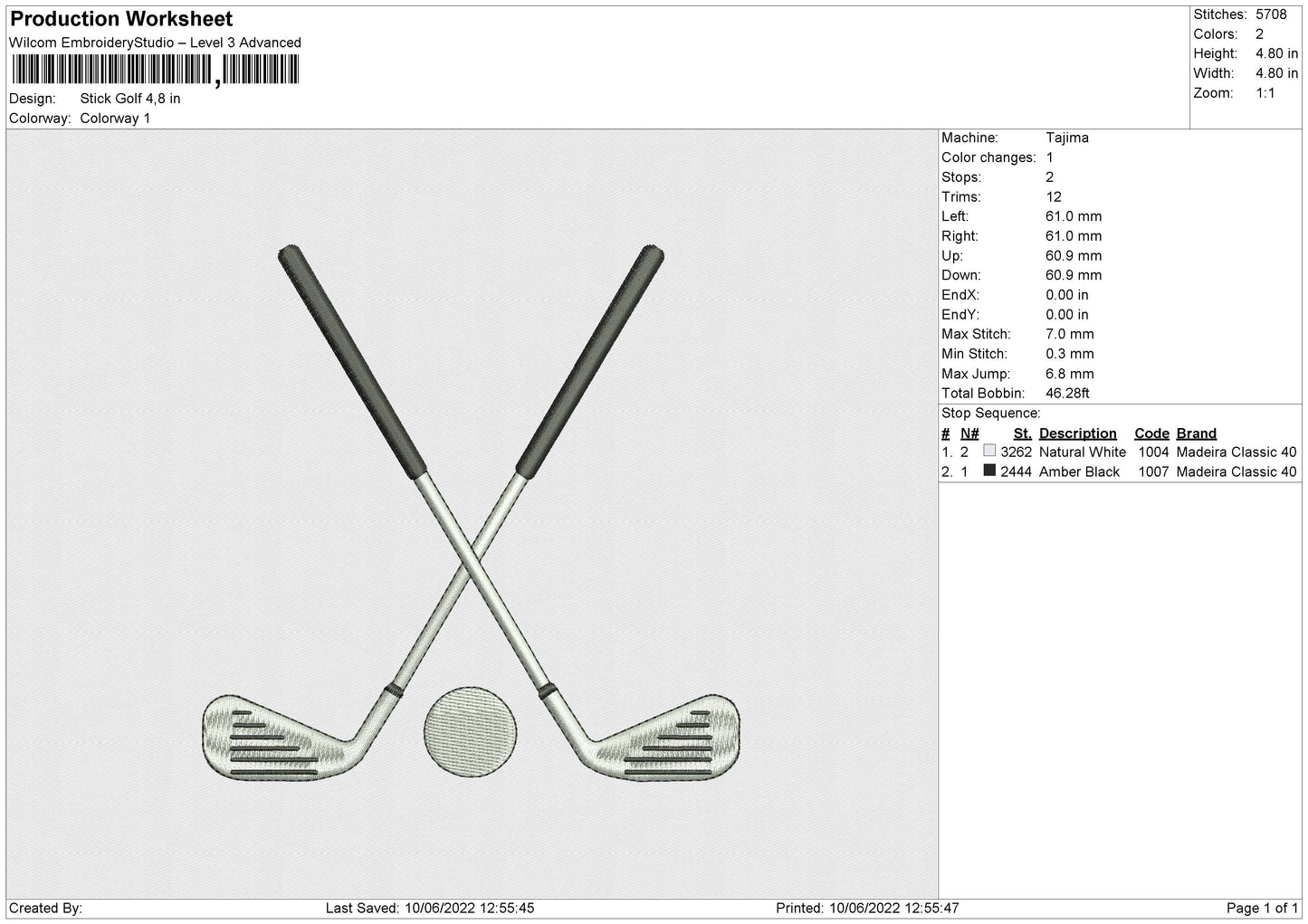This screenshot has height=924, width=1308.
Task: Click the design name 'Stick Golf 4,8 in'
Action: (x=130, y=99)
